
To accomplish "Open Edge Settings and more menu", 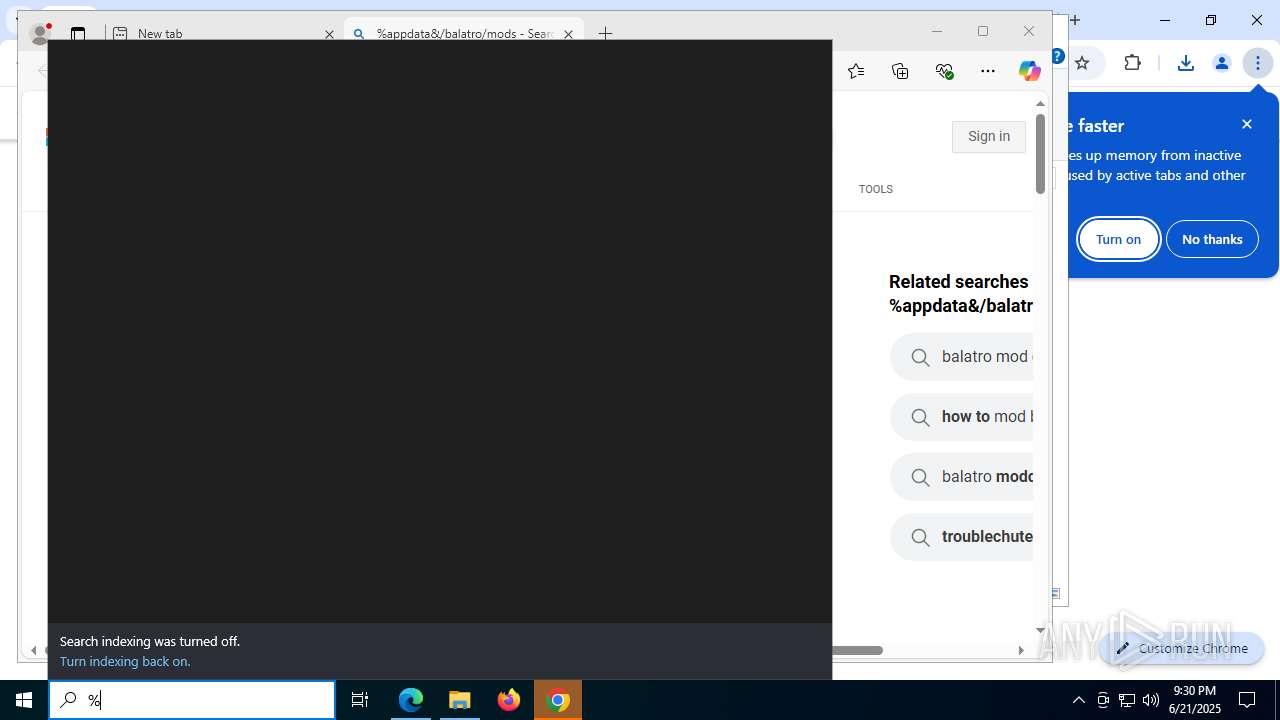I will coord(988,71).
